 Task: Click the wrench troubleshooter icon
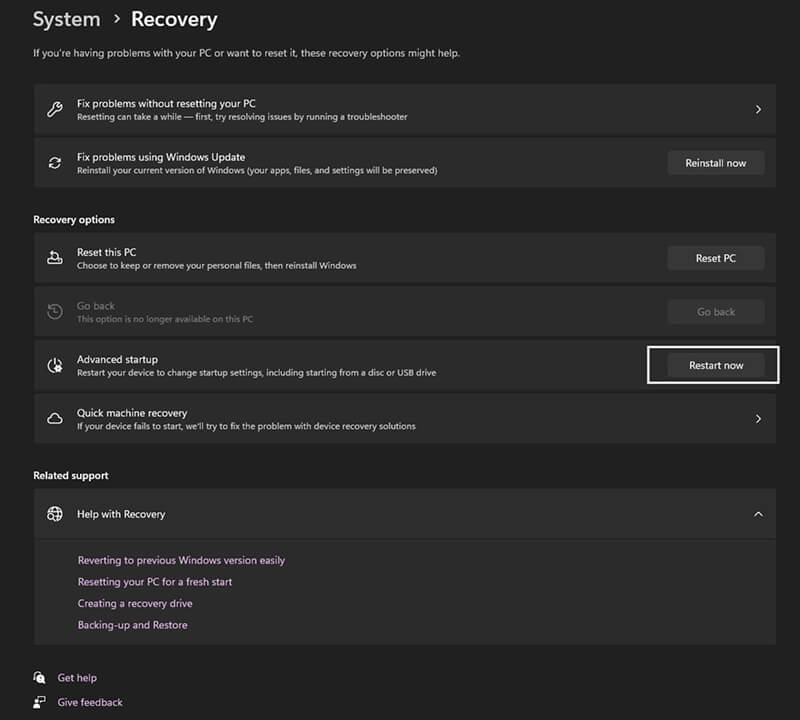point(55,109)
